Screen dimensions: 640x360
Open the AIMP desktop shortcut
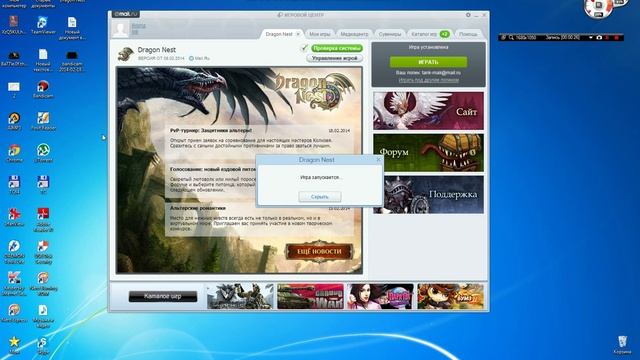(x=14, y=121)
